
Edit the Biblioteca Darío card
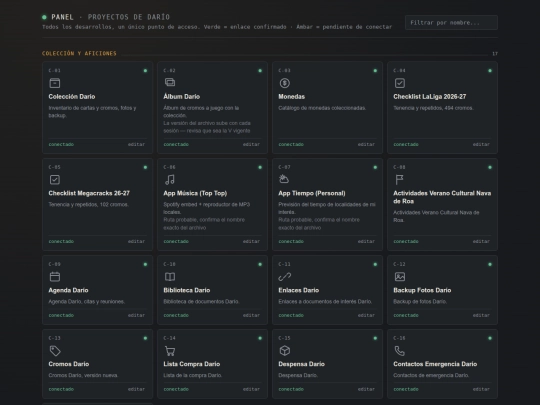[x=251, y=315]
